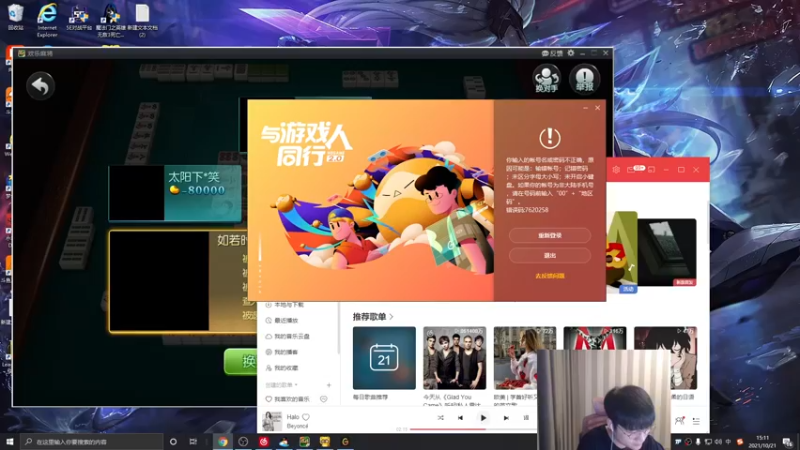Switch to the mahjong game on taskbar
This screenshot has width=800, height=450.
(x=304, y=441)
